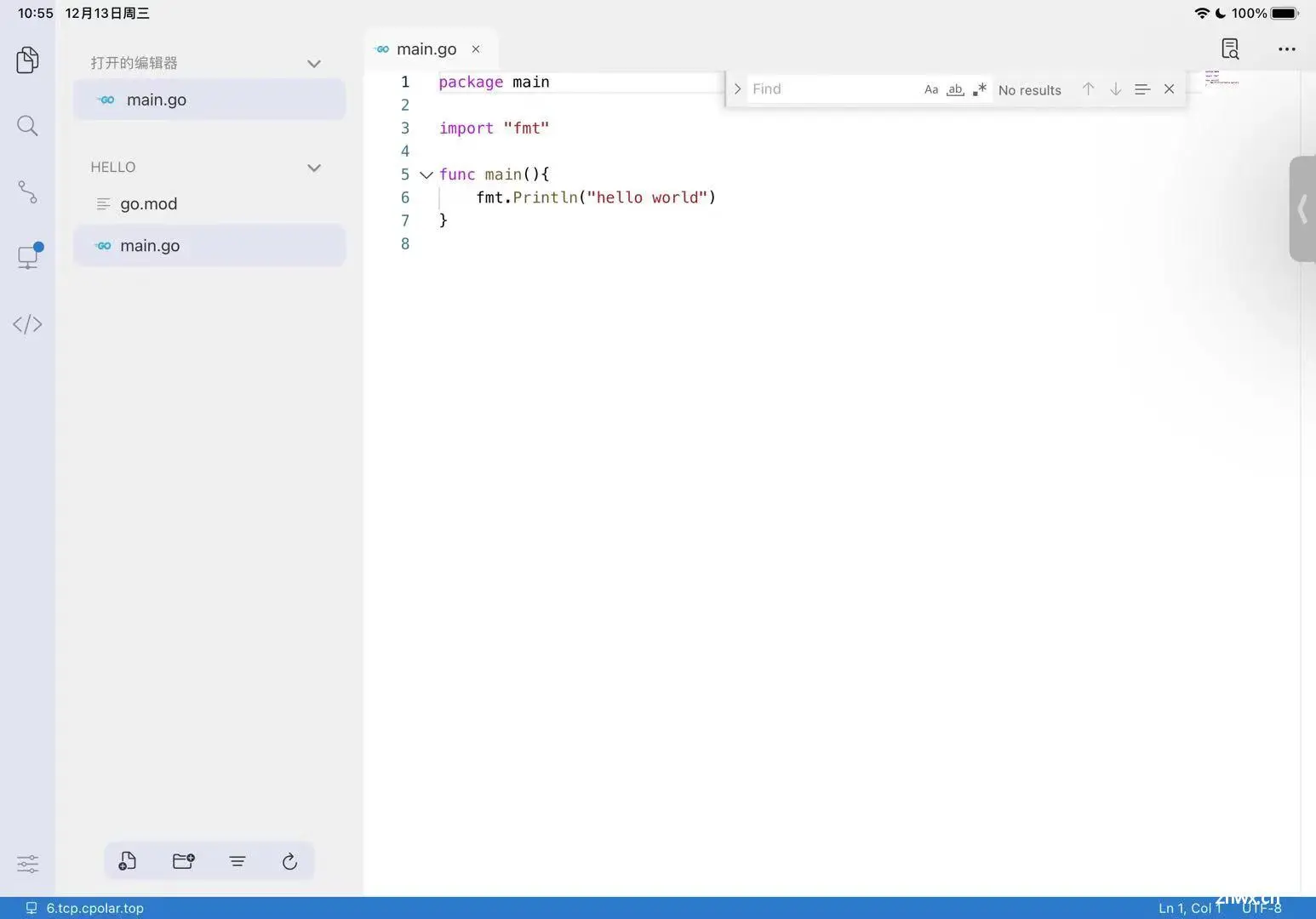Close the Find widget
Viewport: 1316px width, 919px height.
click(x=1169, y=88)
